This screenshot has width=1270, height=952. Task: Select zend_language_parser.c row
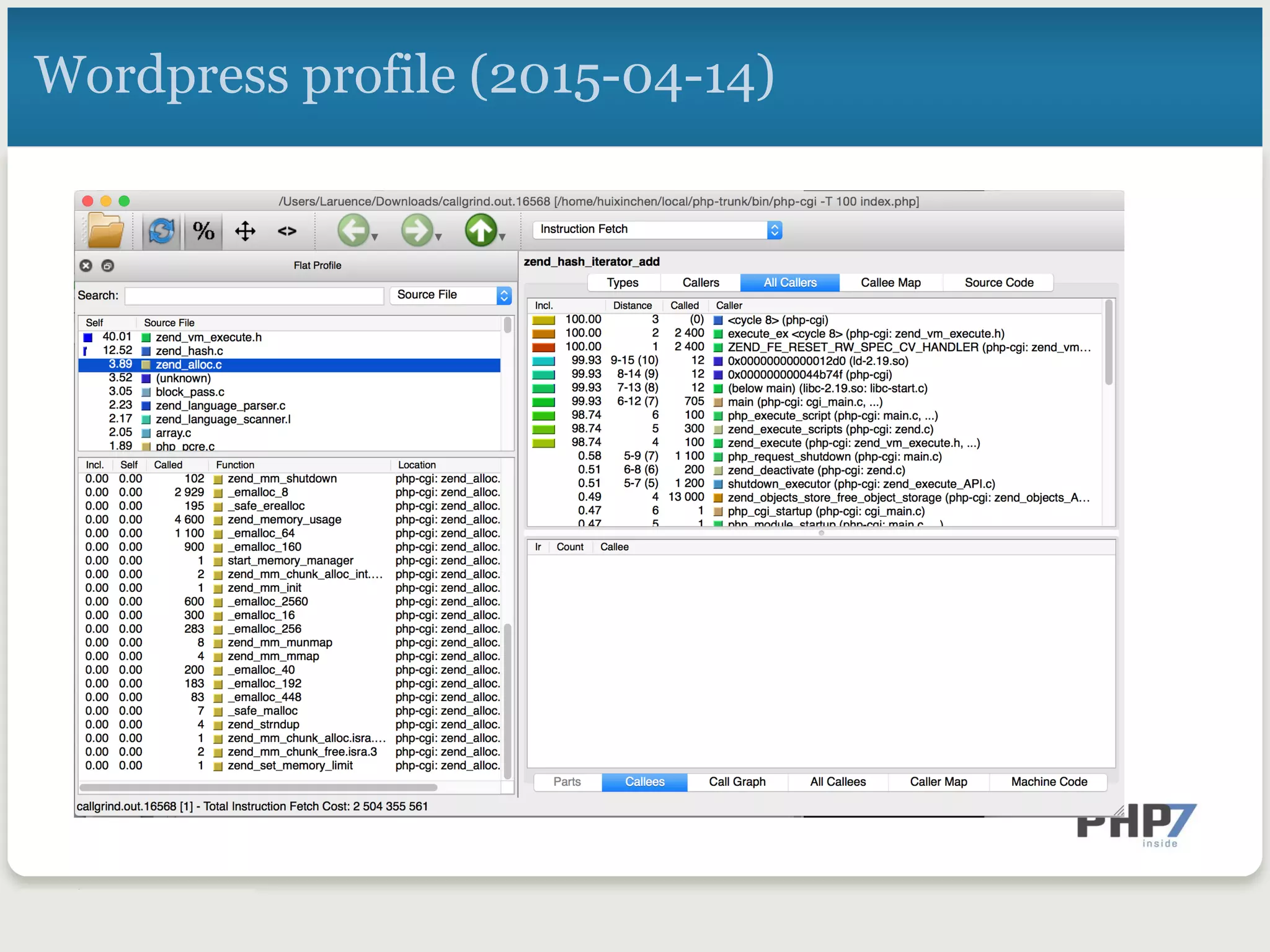290,405
